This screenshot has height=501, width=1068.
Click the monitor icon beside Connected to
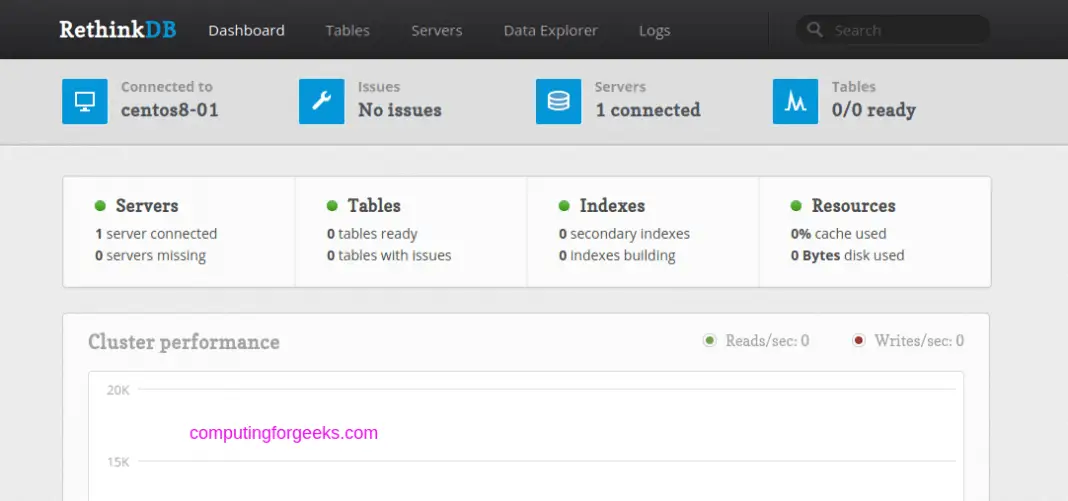(84, 101)
